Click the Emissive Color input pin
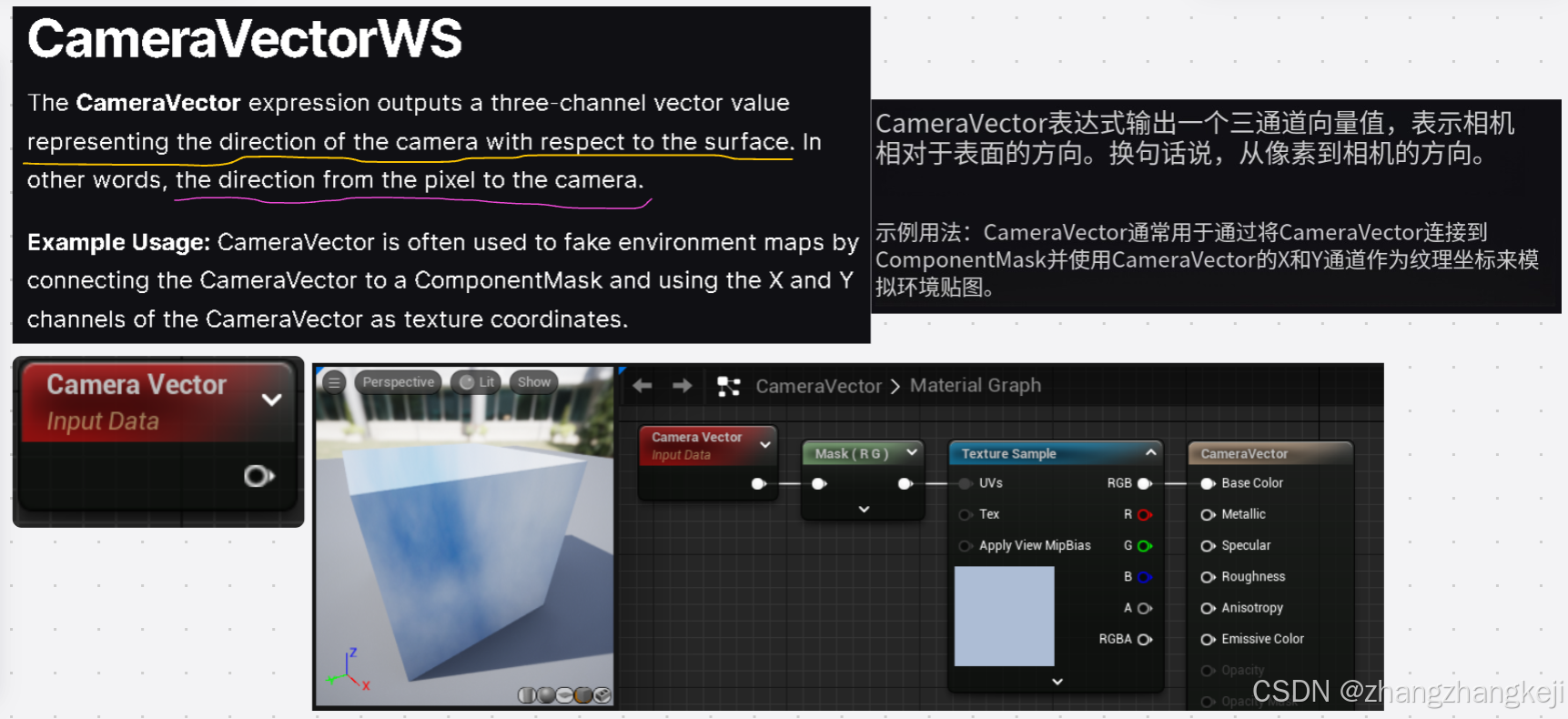This screenshot has height=719, width=1568. tap(1208, 639)
